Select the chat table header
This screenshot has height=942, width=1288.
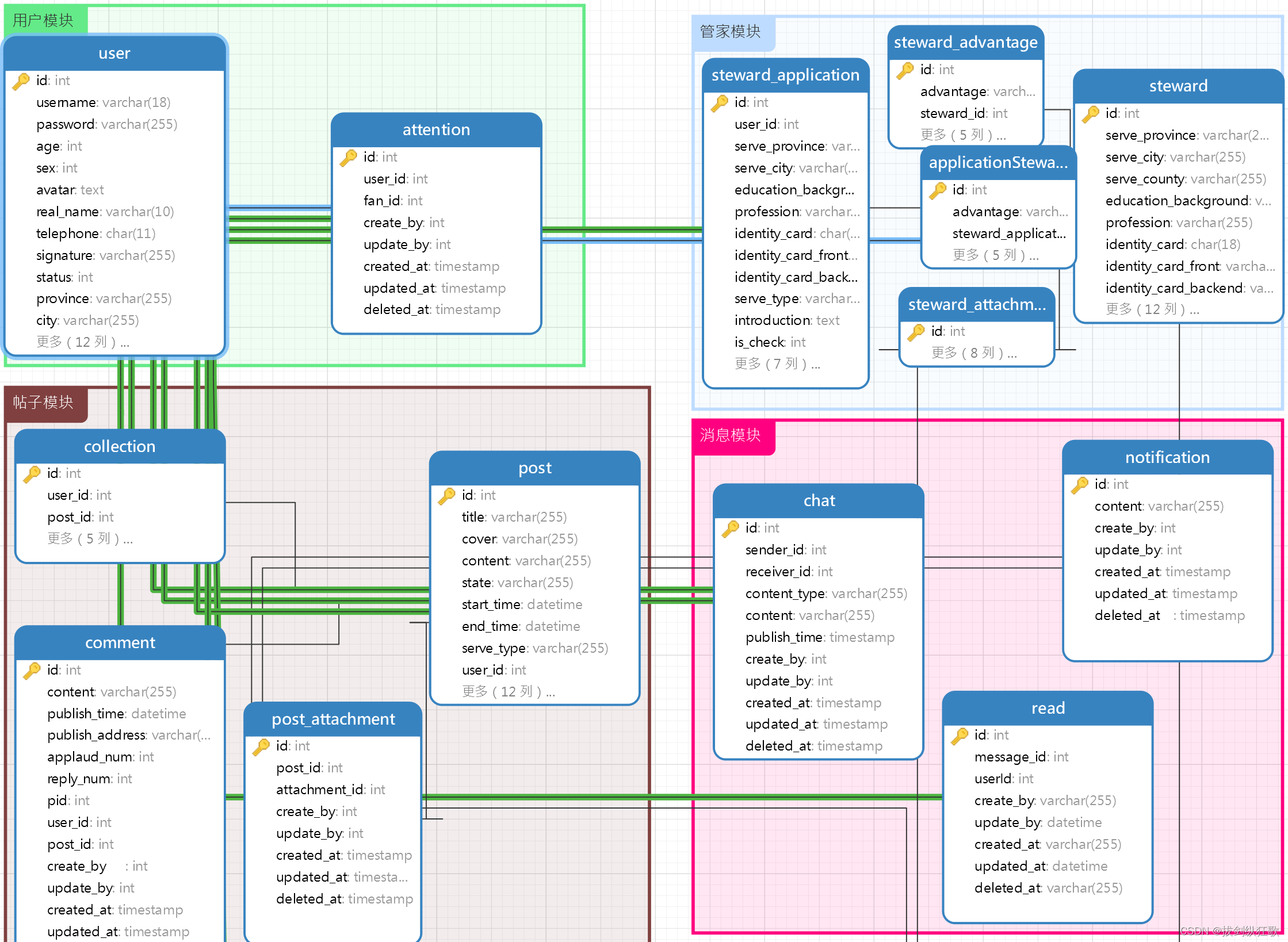[819, 501]
